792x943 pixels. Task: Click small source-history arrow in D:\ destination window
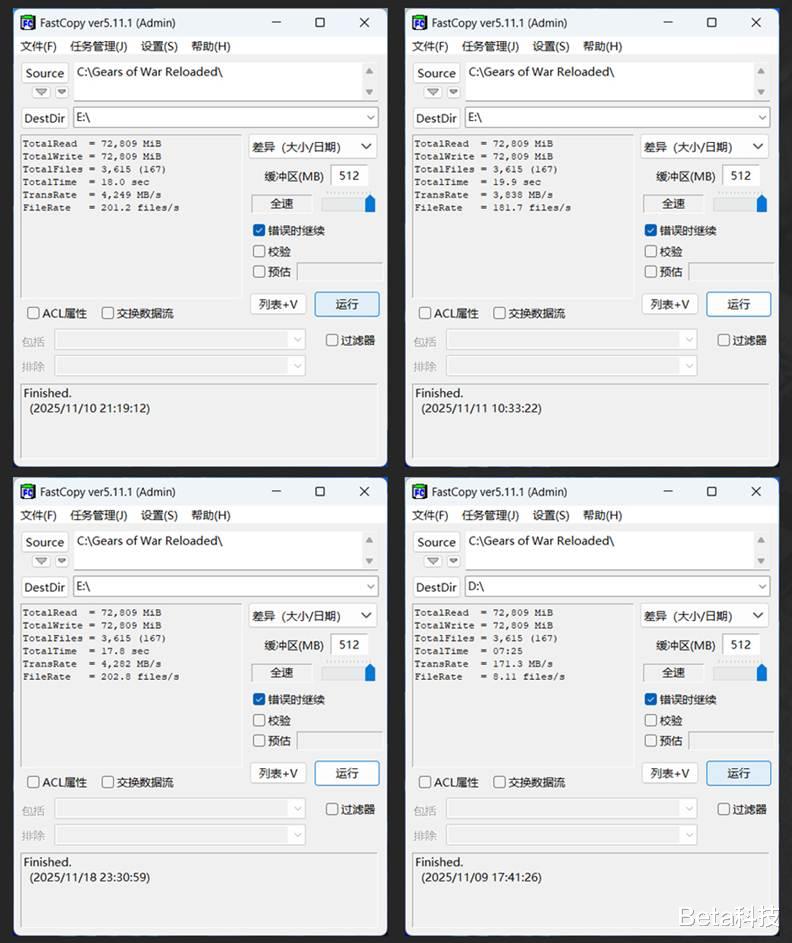click(x=453, y=561)
